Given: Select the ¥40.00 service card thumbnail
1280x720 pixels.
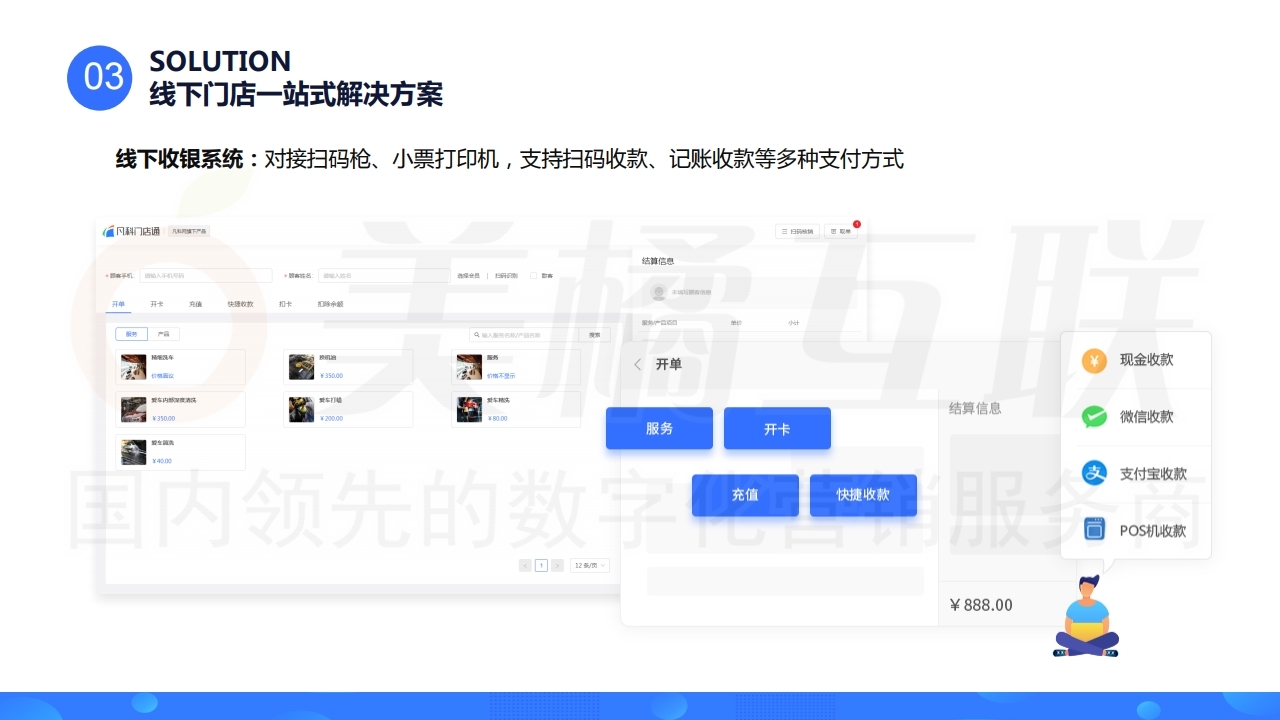Looking at the screenshot, I should 133,452.
